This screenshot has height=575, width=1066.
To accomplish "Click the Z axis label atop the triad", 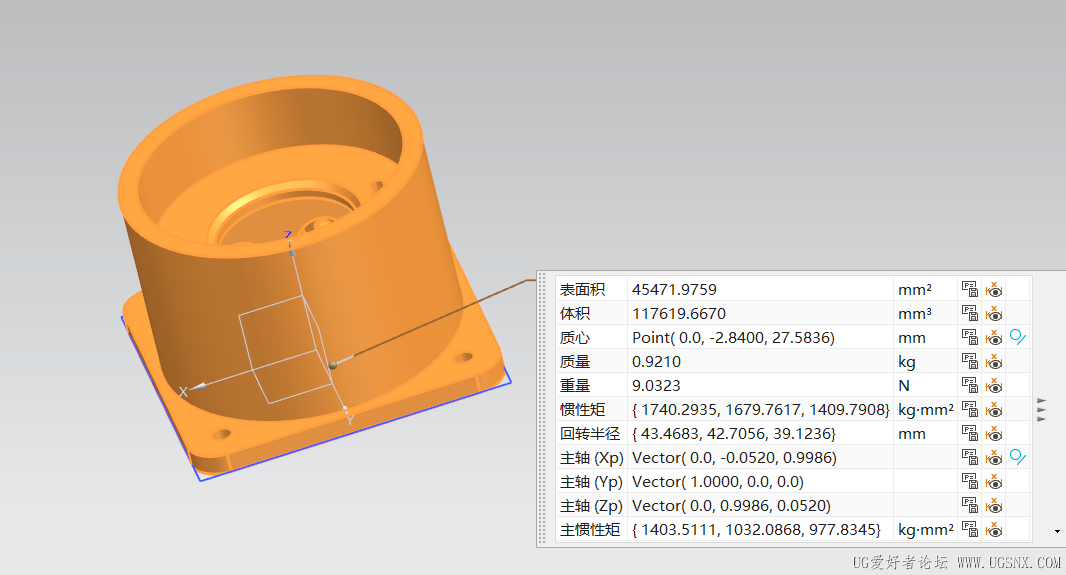I will 288,234.
